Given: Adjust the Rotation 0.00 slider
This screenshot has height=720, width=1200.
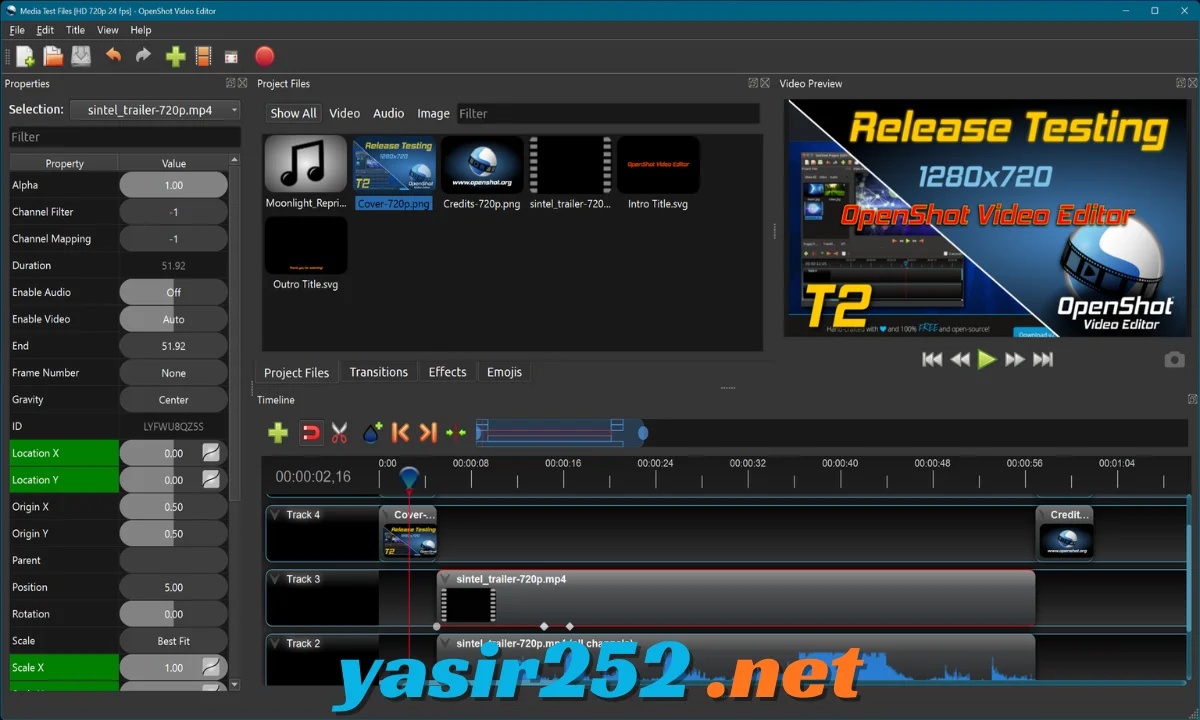Looking at the screenshot, I should pyautogui.click(x=174, y=614).
